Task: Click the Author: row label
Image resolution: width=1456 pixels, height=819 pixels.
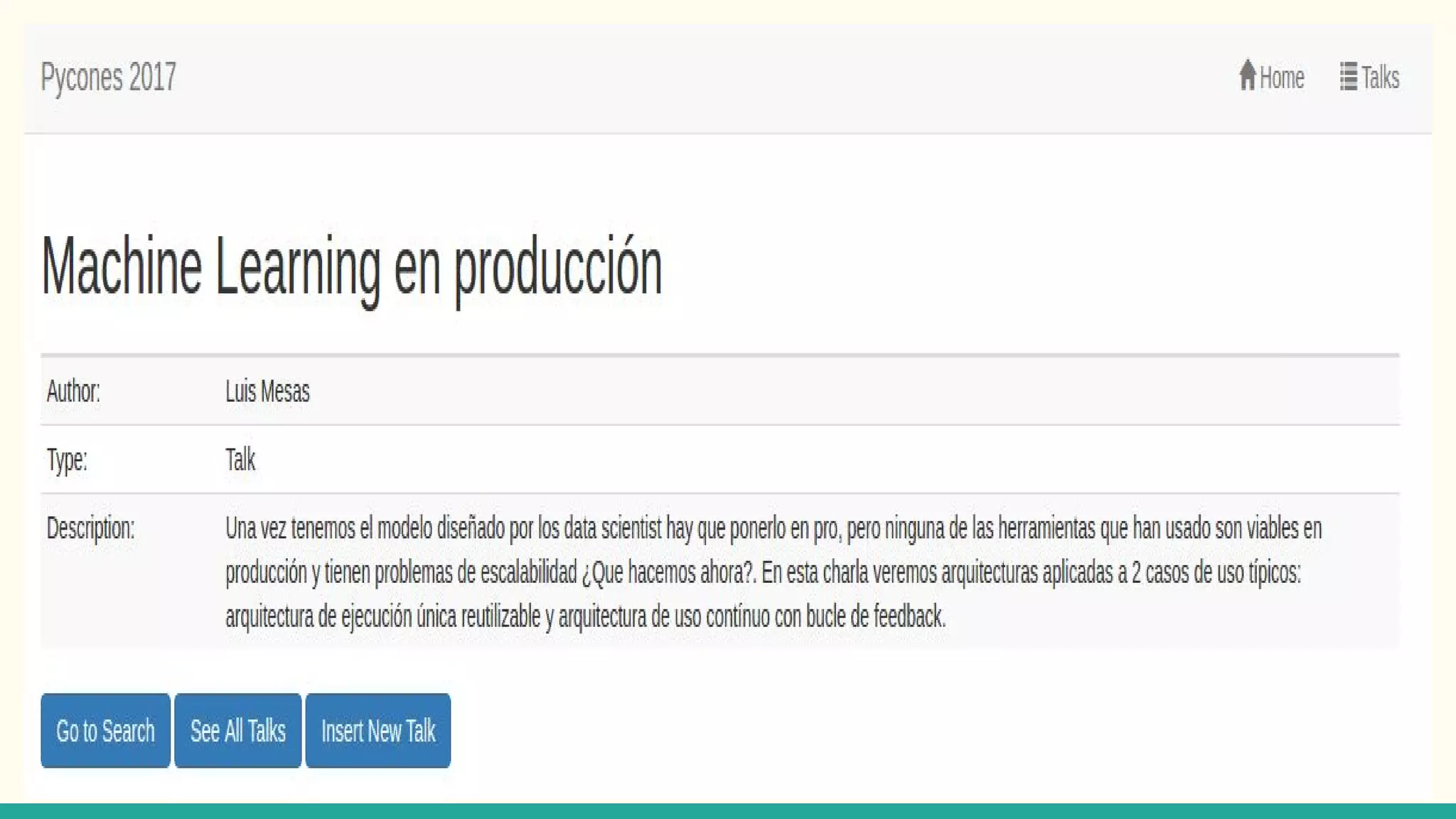Action: tap(73, 391)
